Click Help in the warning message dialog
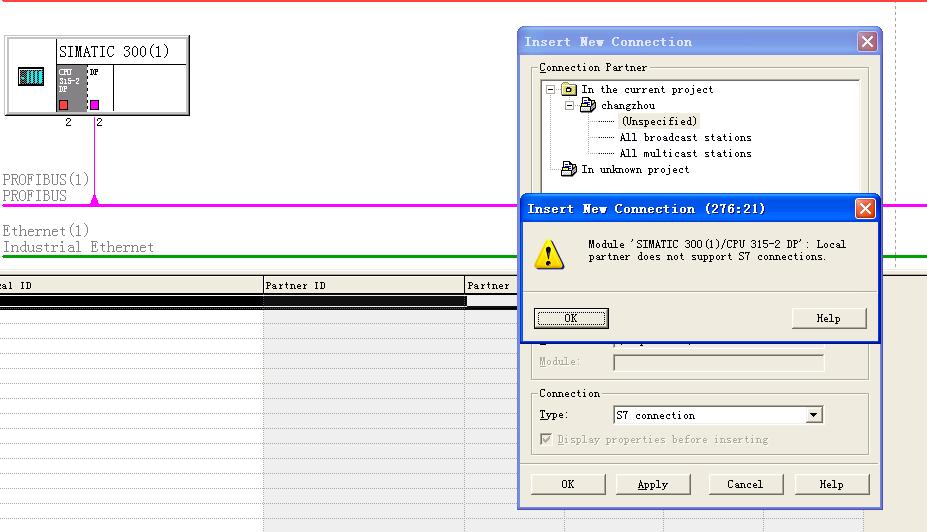 [x=829, y=318]
